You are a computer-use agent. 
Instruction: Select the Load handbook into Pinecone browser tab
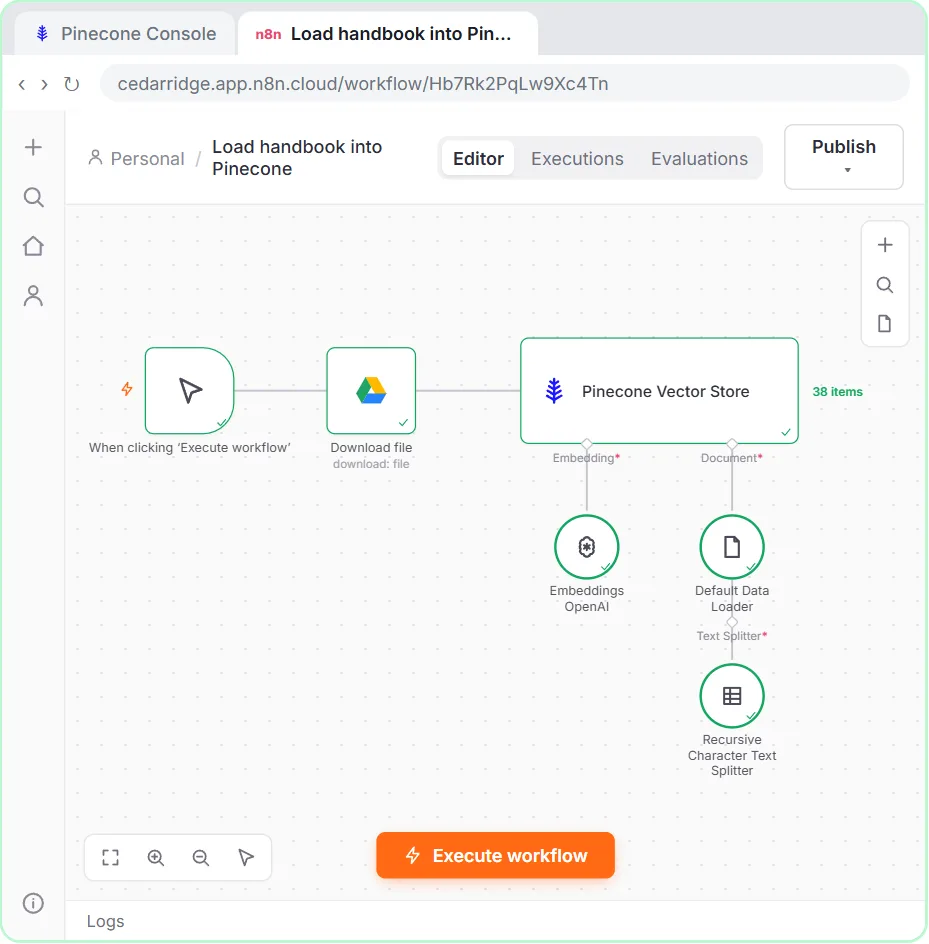coord(388,34)
